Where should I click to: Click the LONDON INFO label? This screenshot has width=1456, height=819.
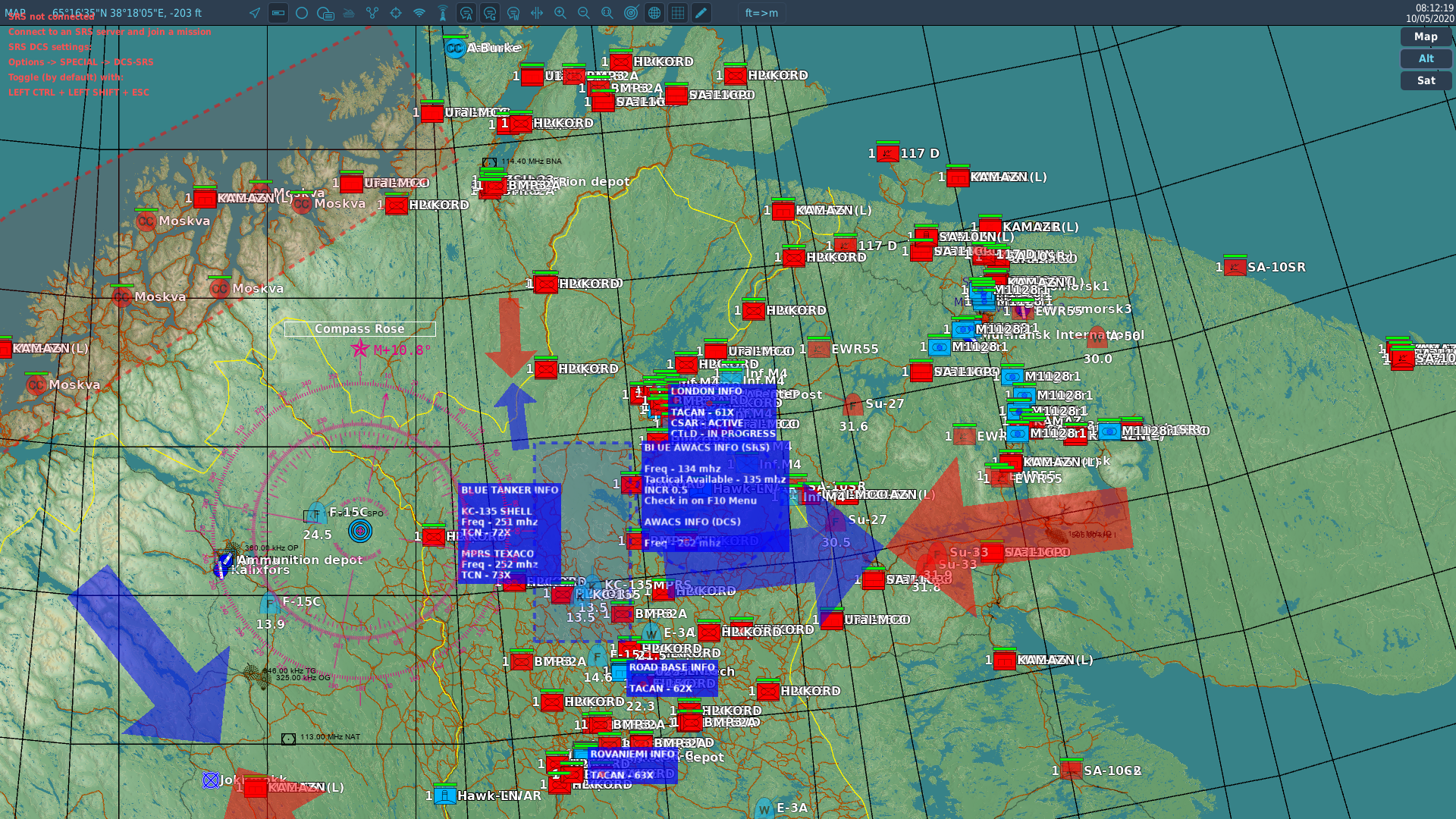(x=706, y=391)
